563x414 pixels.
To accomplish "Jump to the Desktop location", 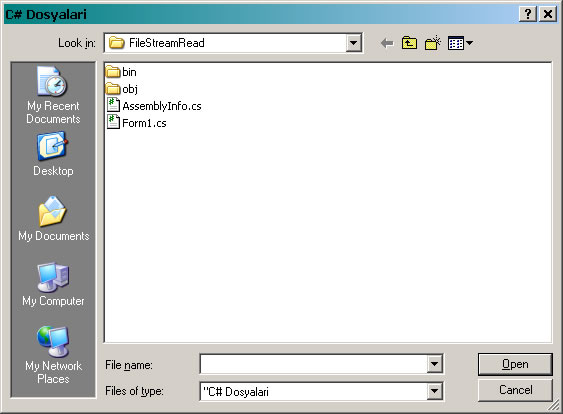I will (x=53, y=154).
